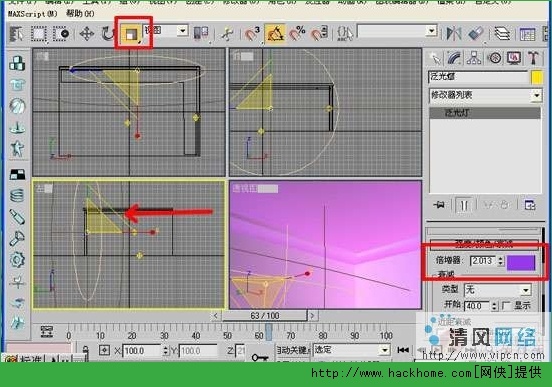
Task: Toggle the Angle Snap icon
Action: [275, 34]
